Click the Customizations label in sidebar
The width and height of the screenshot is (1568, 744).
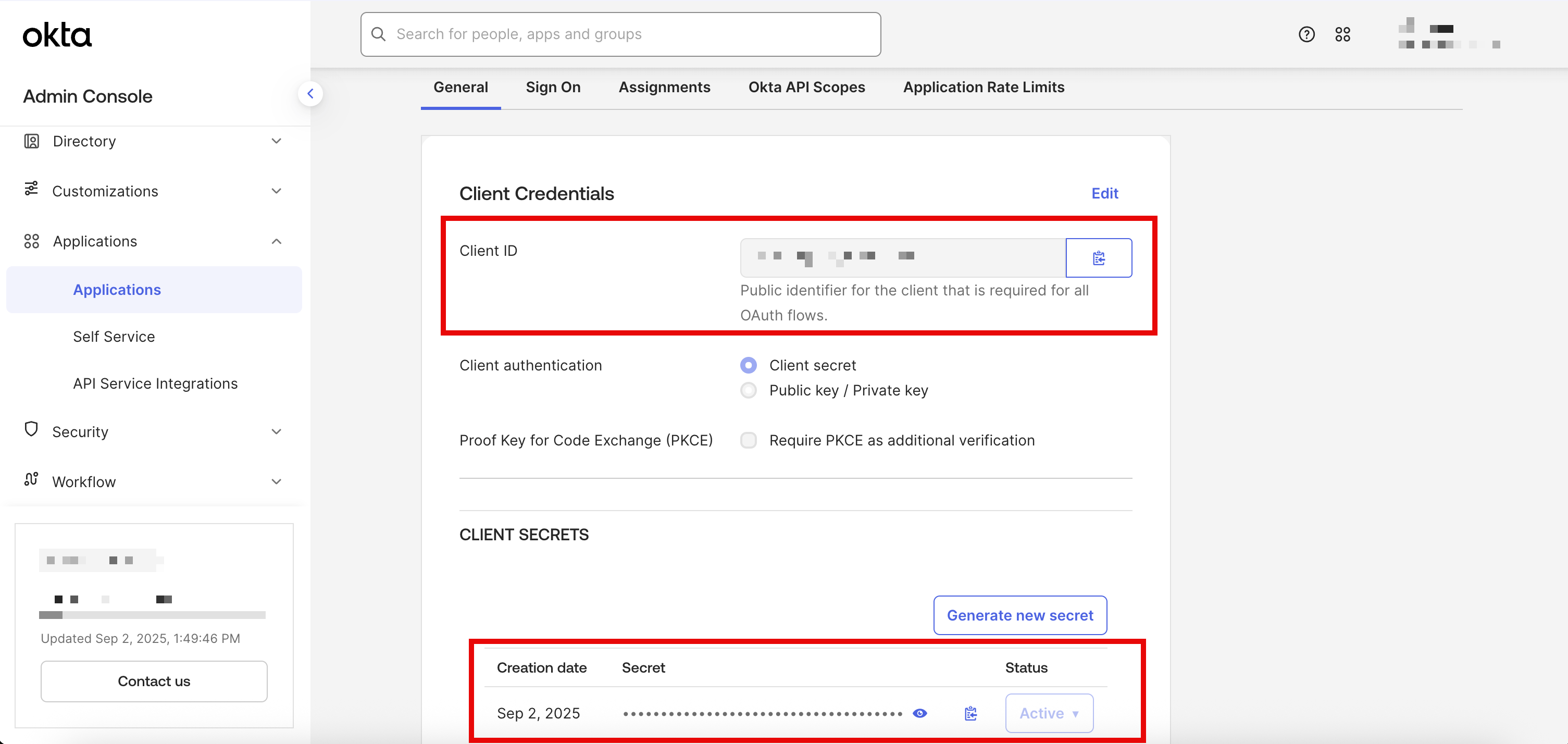105,191
